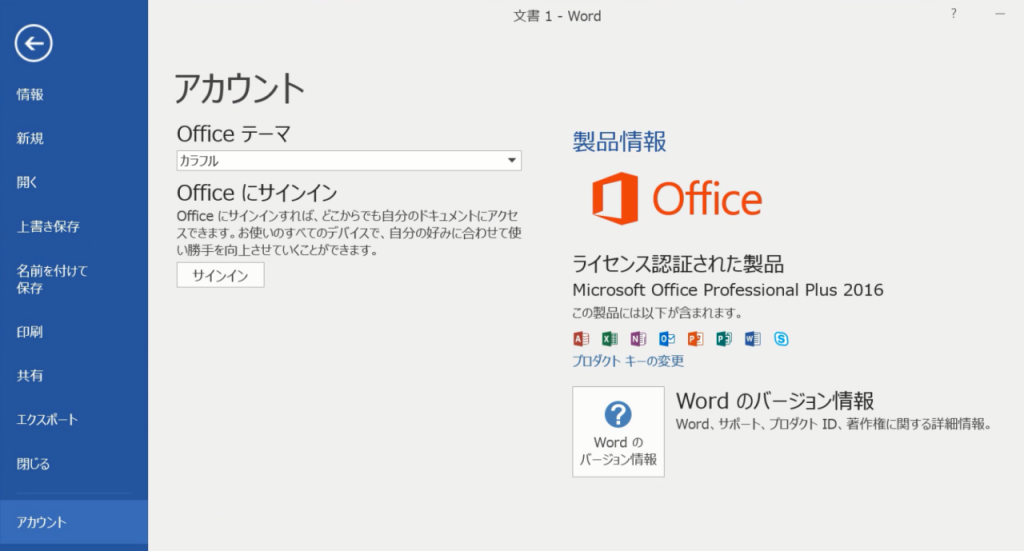The height and width of the screenshot is (551, 1024).
Task: Select アカウント in the sidebar
Action: pos(74,522)
